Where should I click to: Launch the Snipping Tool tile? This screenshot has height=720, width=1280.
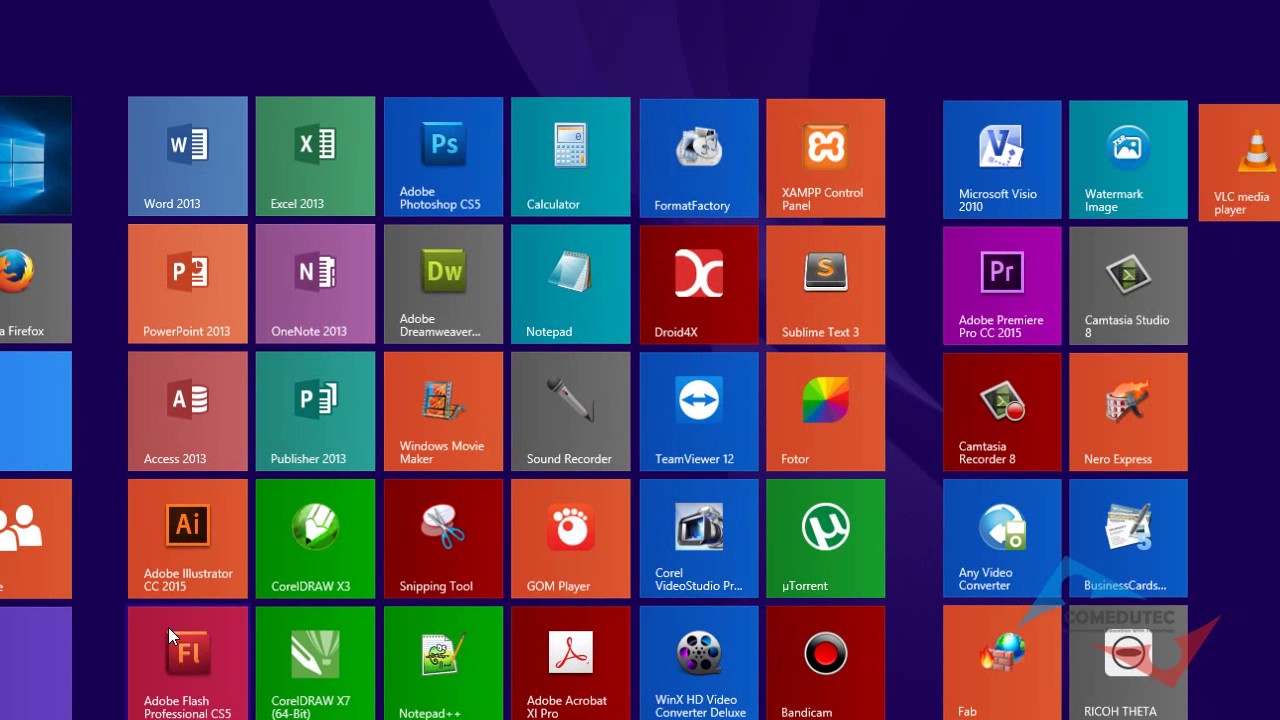pos(443,539)
